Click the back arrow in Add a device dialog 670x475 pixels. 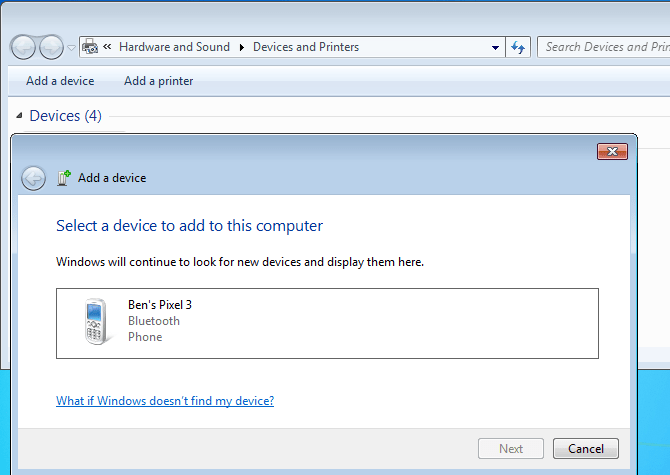[33, 178]
